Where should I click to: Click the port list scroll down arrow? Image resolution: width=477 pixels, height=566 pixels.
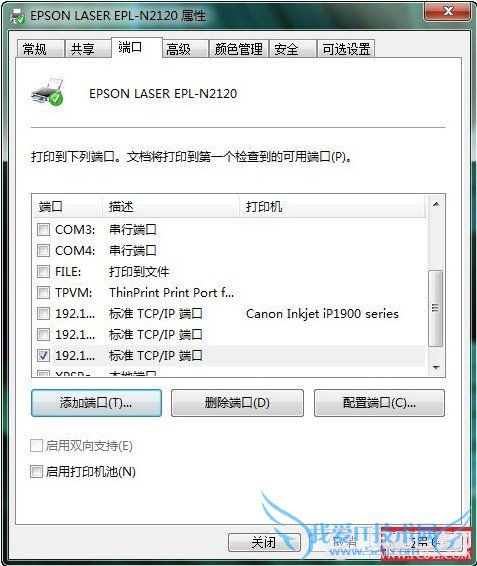[436, 368]
